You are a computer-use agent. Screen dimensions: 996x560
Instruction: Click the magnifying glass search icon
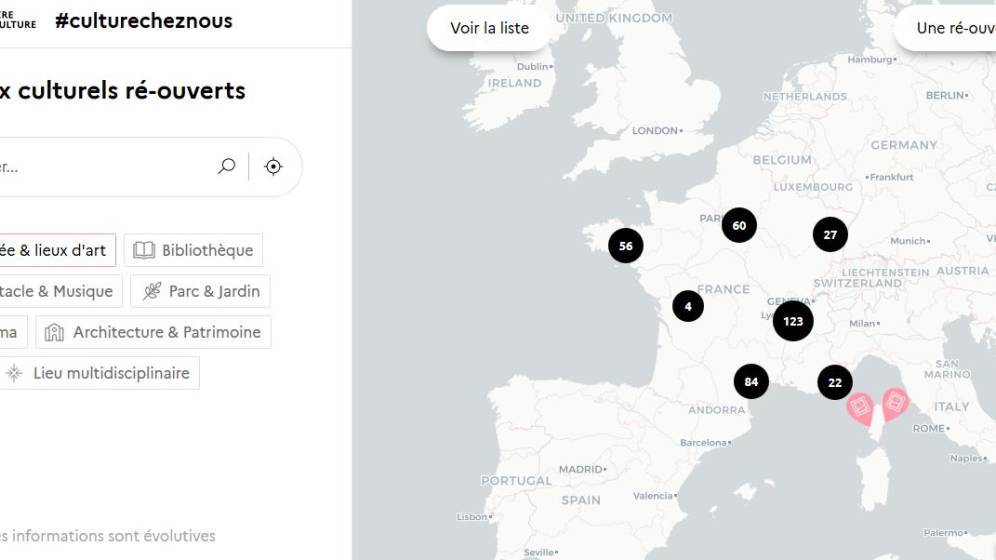coord(226,166)
